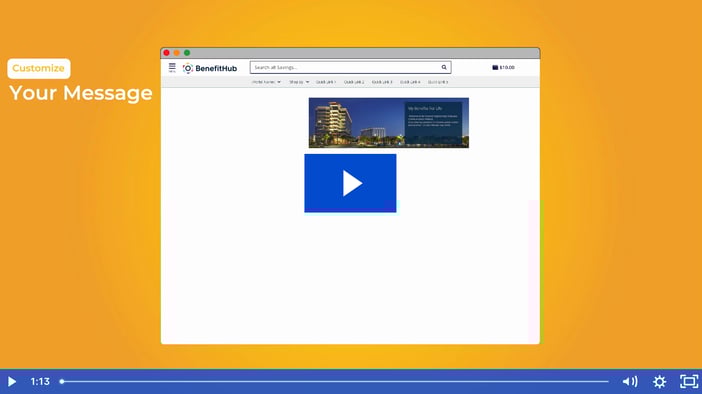Play the video from control bar
The image size is (702, 394).
pyautogui.click(x=12, y=381)
